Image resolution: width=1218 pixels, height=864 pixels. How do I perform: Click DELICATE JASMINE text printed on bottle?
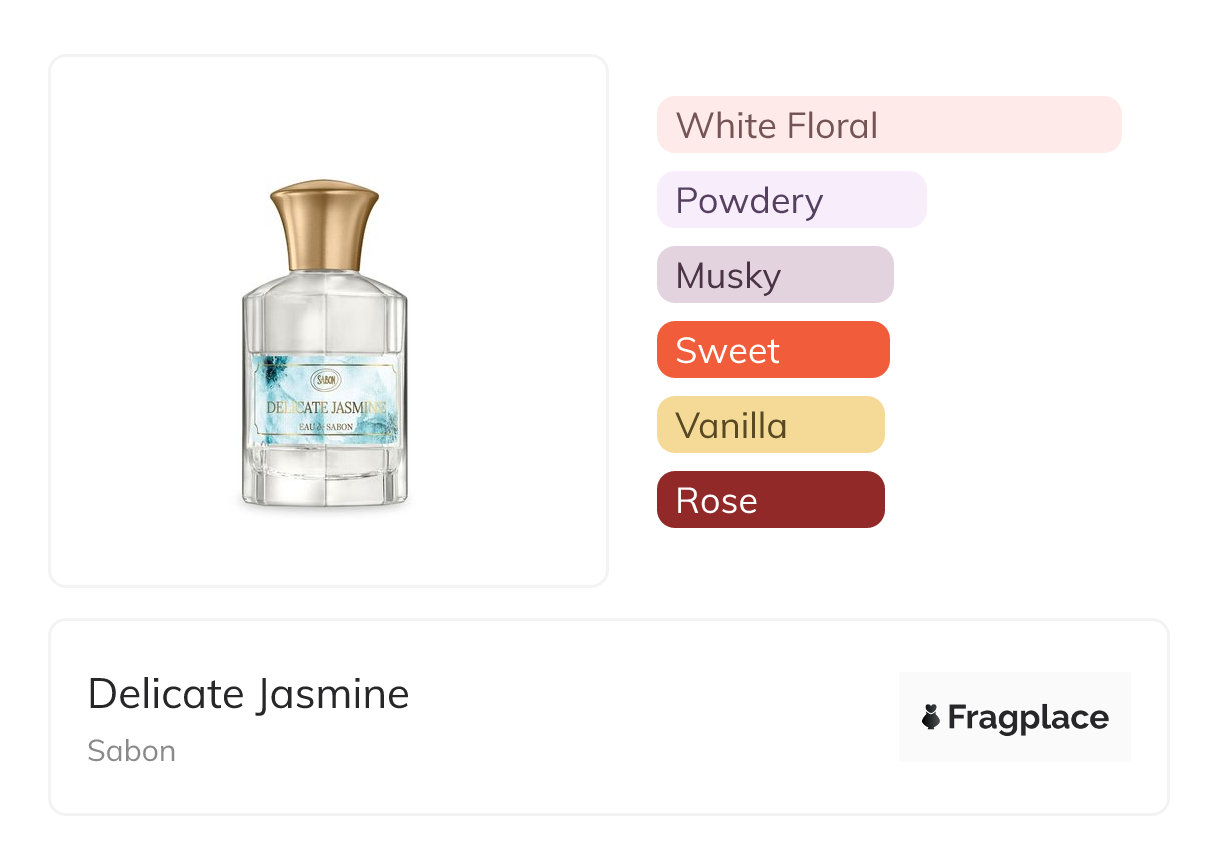325,407
